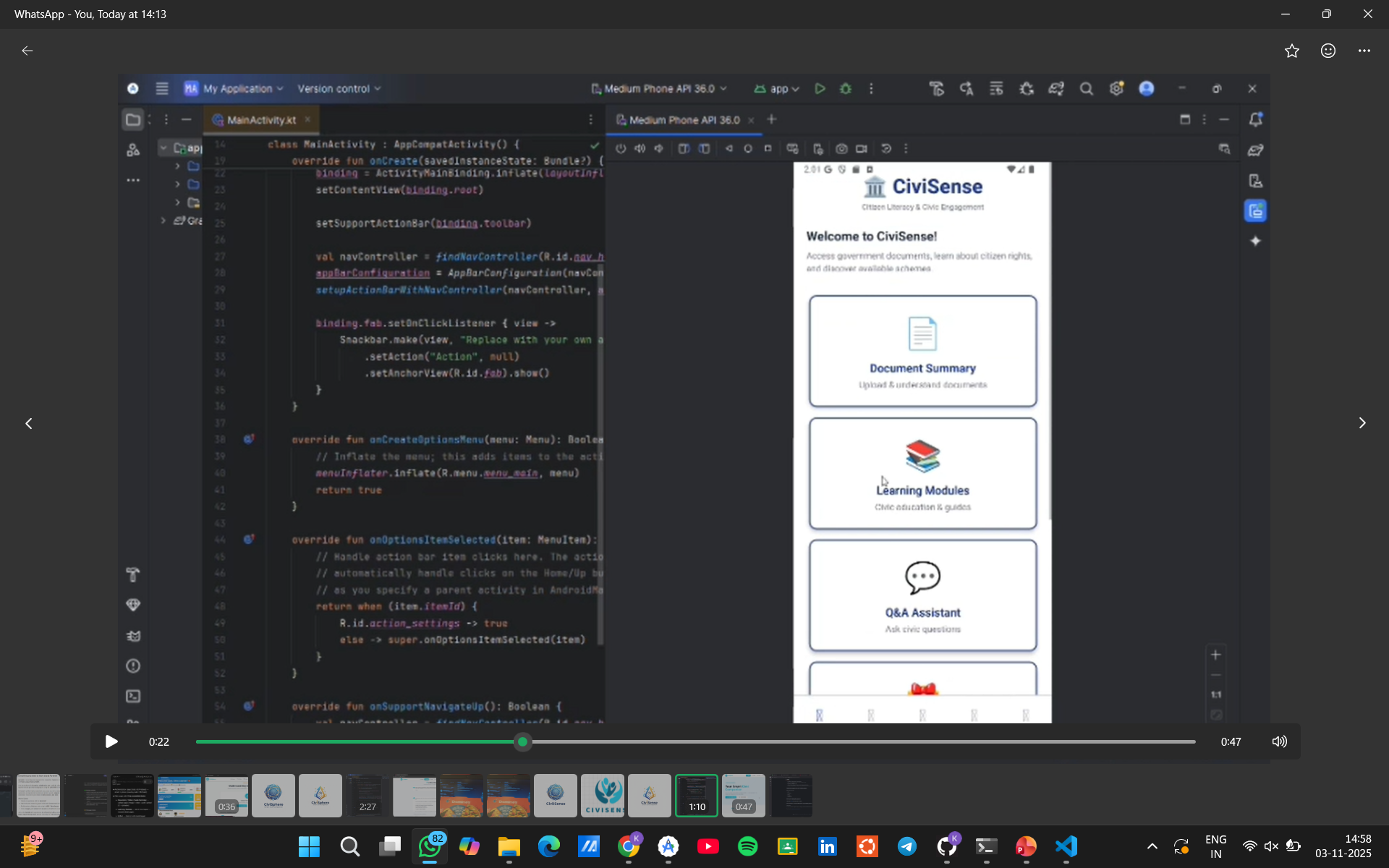
Task: Advance to the next media item
Action: pos(1362,423)
